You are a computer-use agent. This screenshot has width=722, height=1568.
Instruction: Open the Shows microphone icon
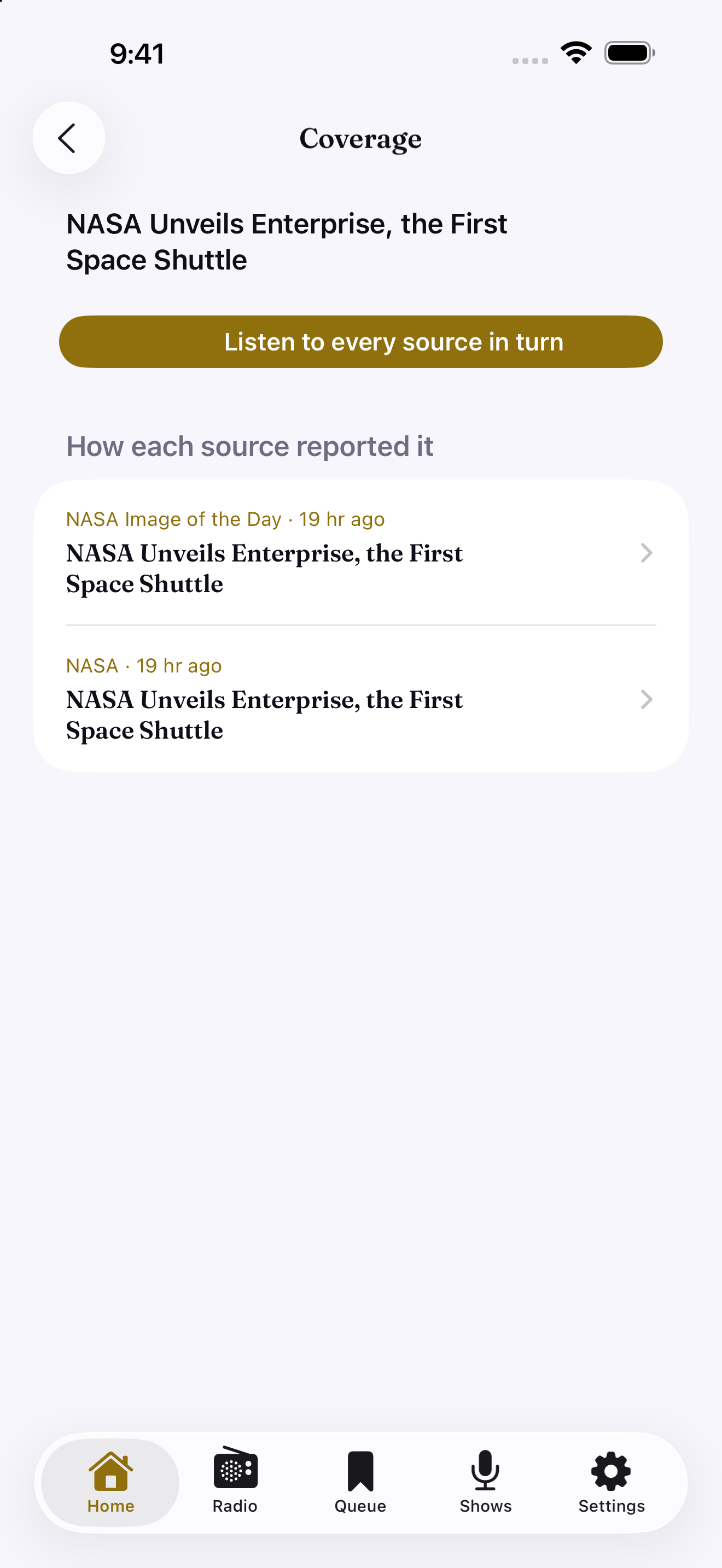pos(485,1470)
